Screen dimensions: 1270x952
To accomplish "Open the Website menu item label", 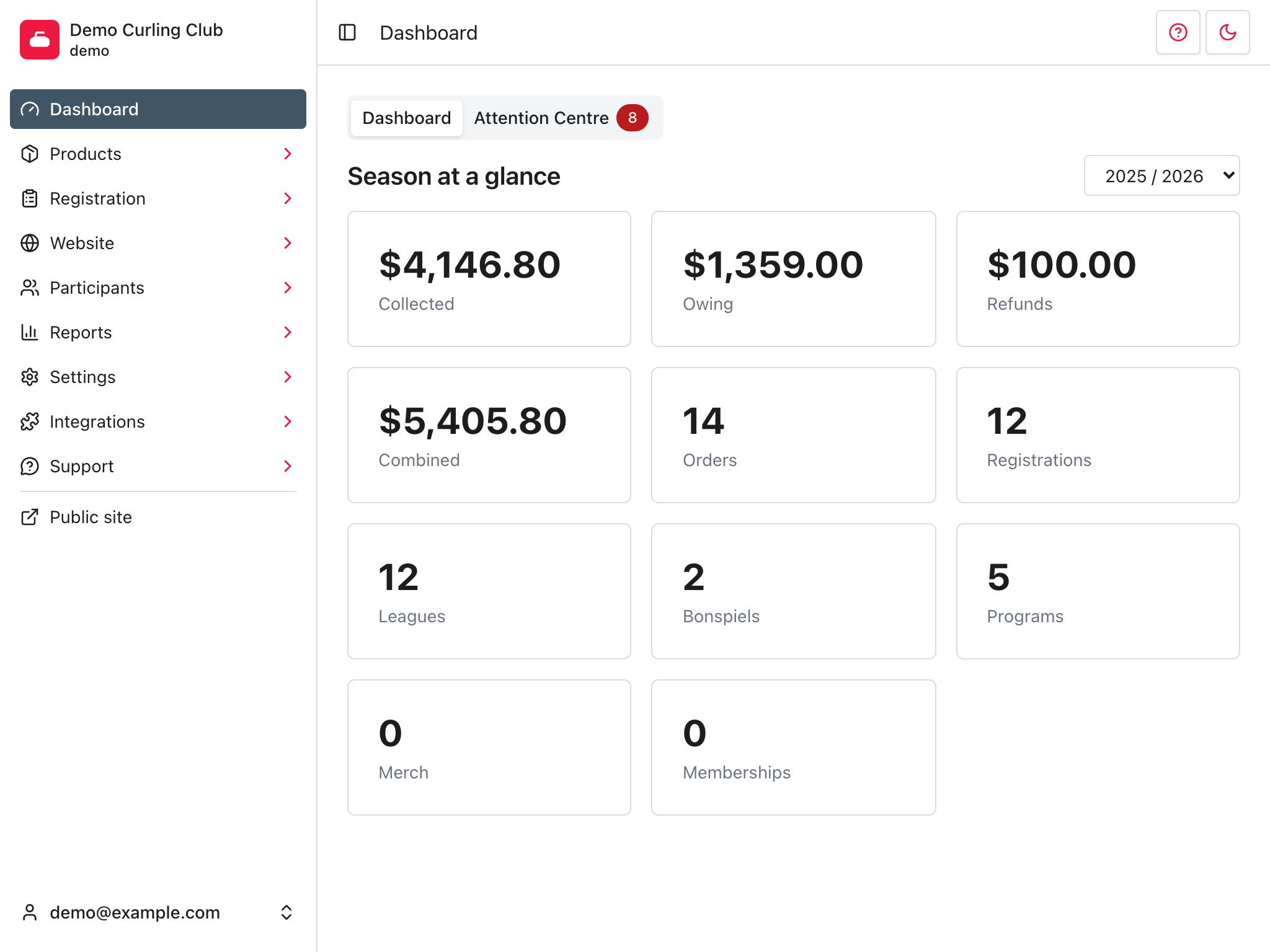I will coord(82,243).
